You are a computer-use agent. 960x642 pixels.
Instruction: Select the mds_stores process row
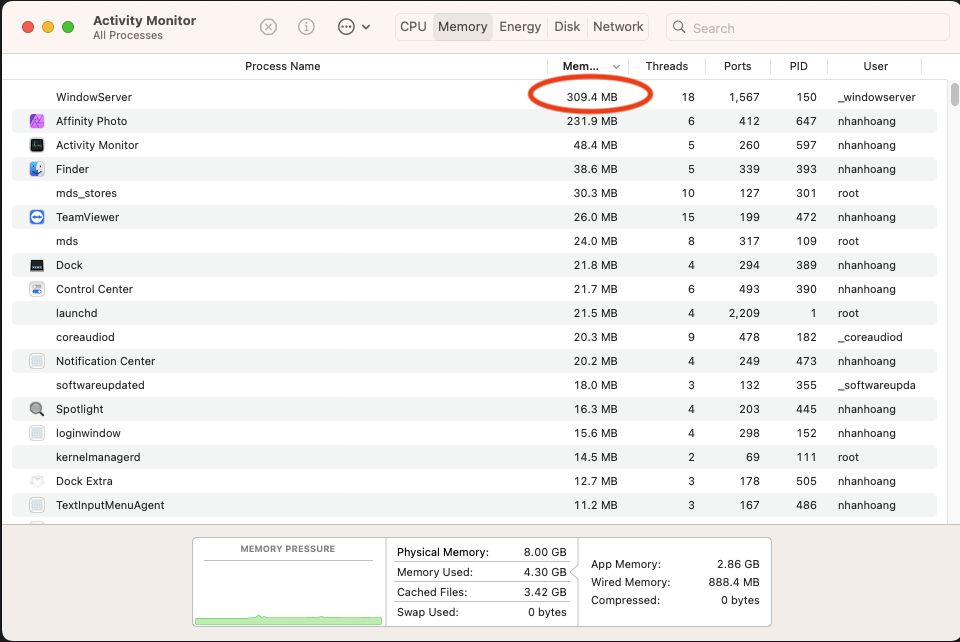[474, 193]
